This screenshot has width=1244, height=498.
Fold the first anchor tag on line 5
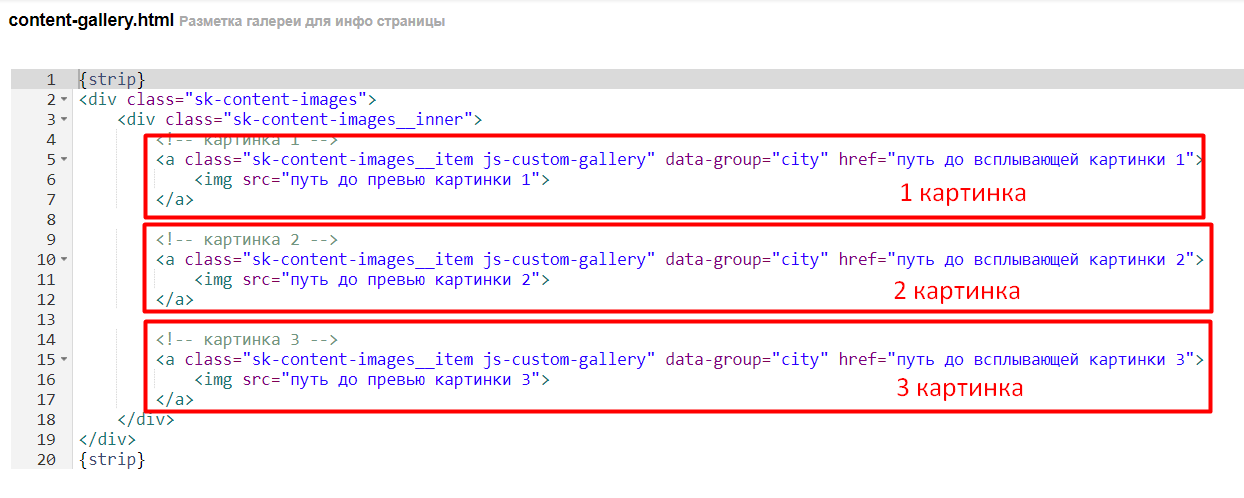(x=64, y=160)
